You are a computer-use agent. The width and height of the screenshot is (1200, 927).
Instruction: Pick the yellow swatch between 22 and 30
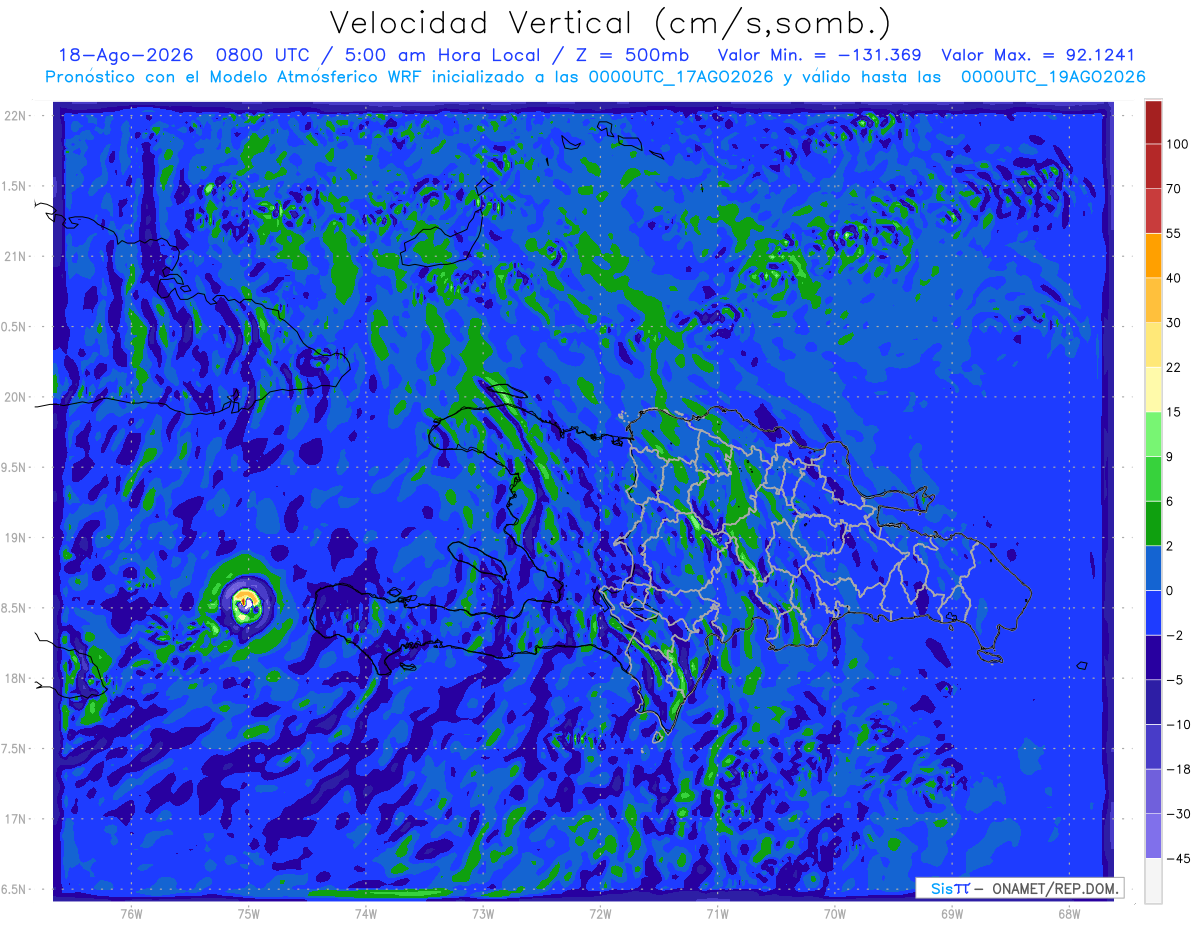(x=1153, y=344)
